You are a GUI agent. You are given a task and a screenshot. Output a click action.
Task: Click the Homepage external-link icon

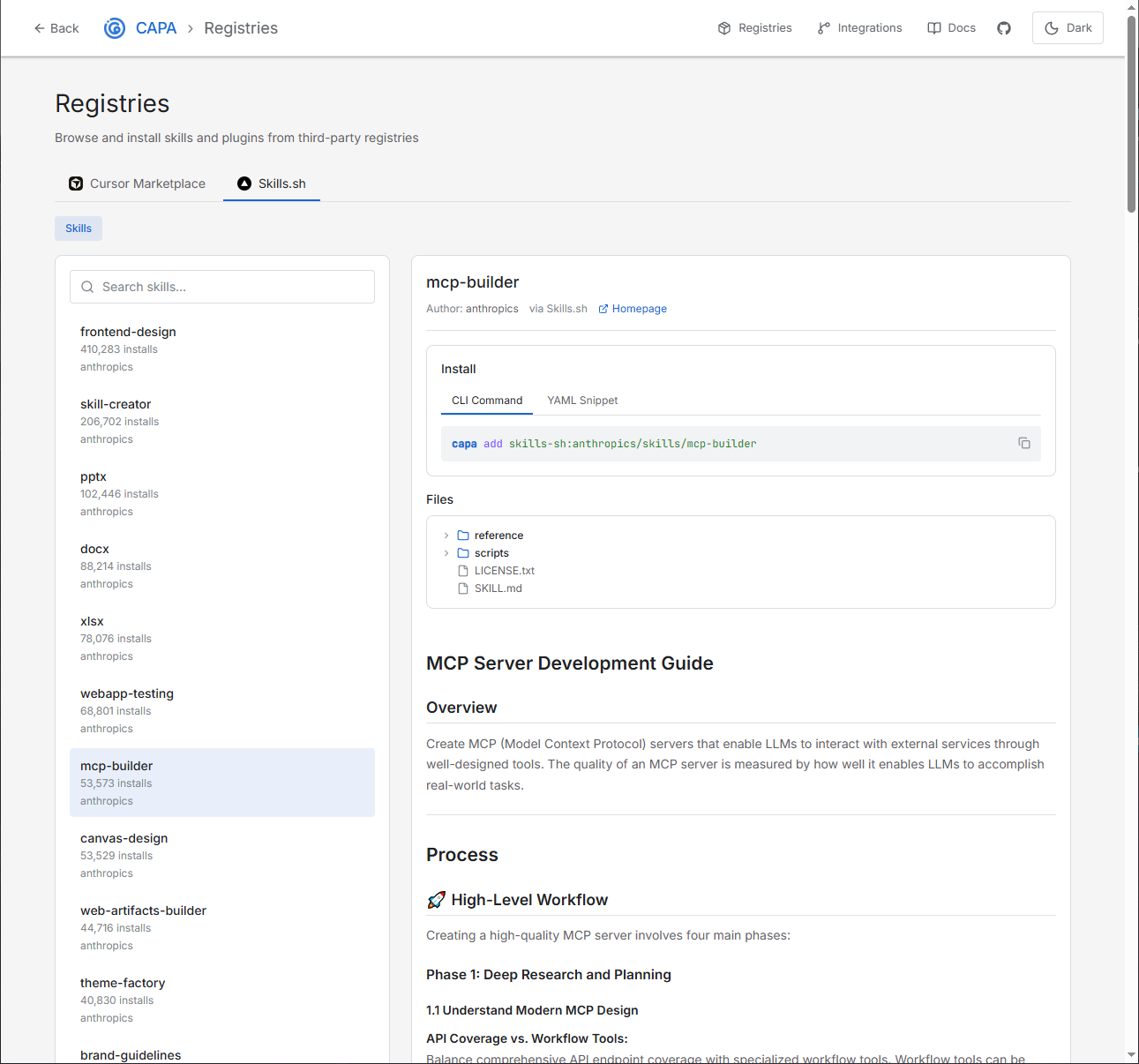click(603, 309)
